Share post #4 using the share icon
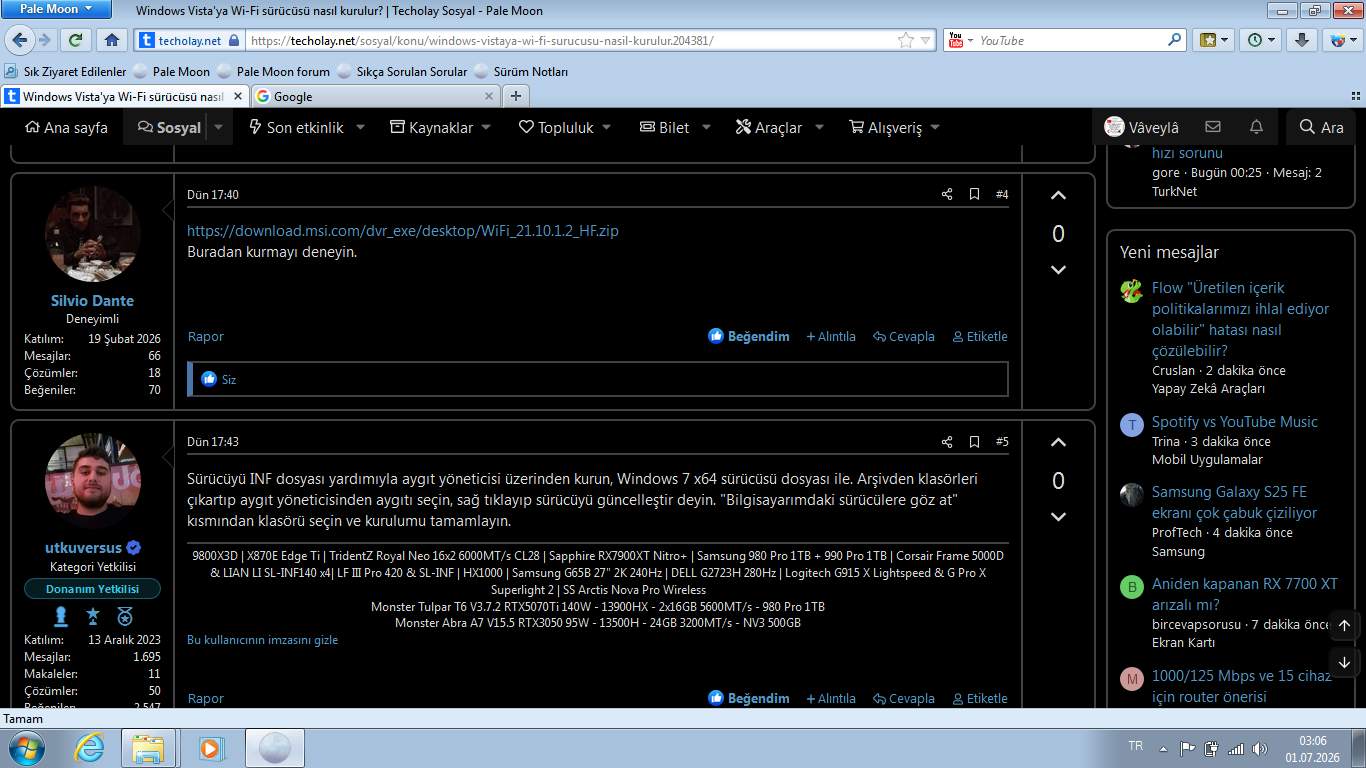This screenshot has height=768, width=1366. click(947, 194)
